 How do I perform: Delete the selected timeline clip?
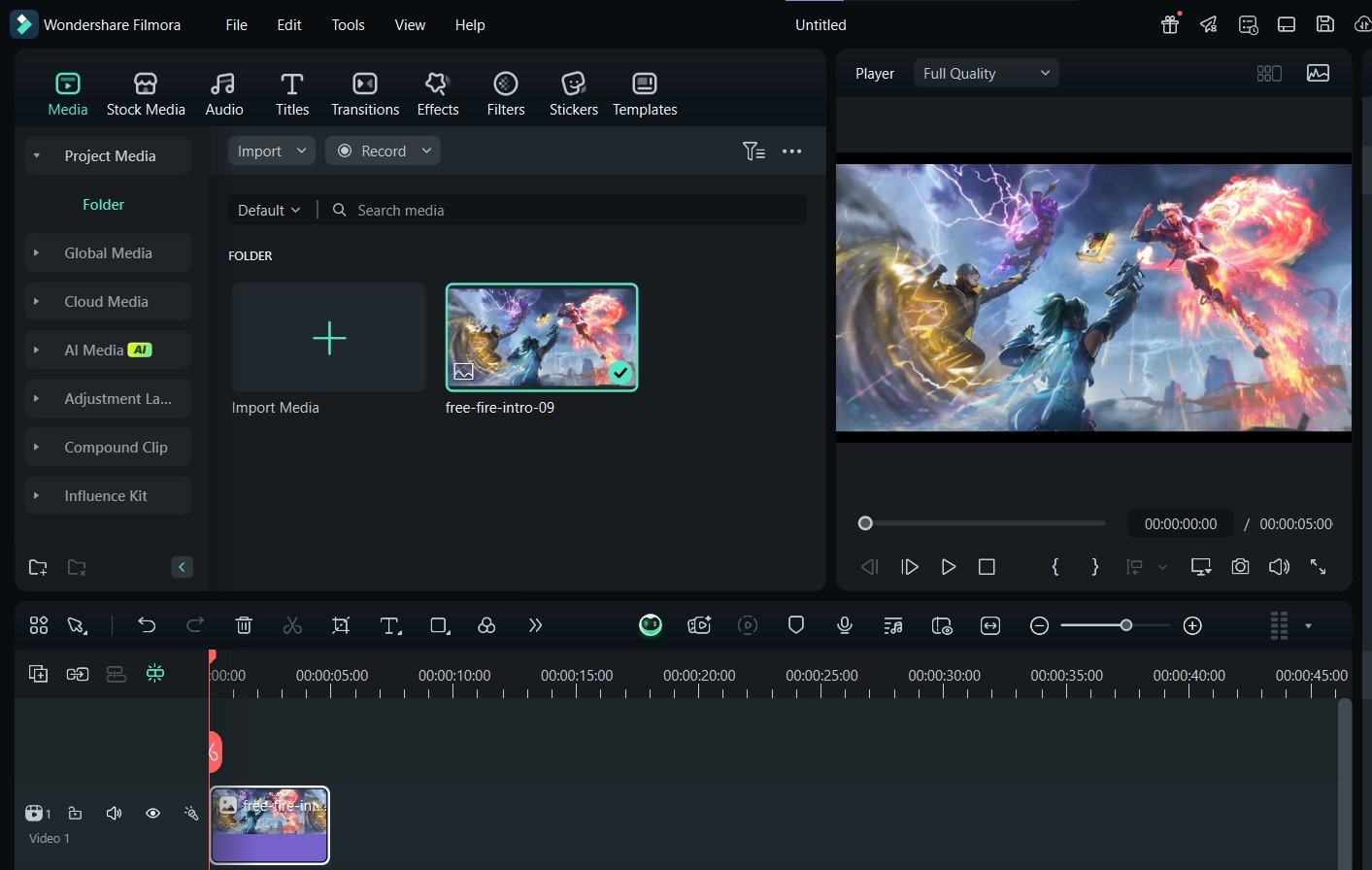pos(244,625)
